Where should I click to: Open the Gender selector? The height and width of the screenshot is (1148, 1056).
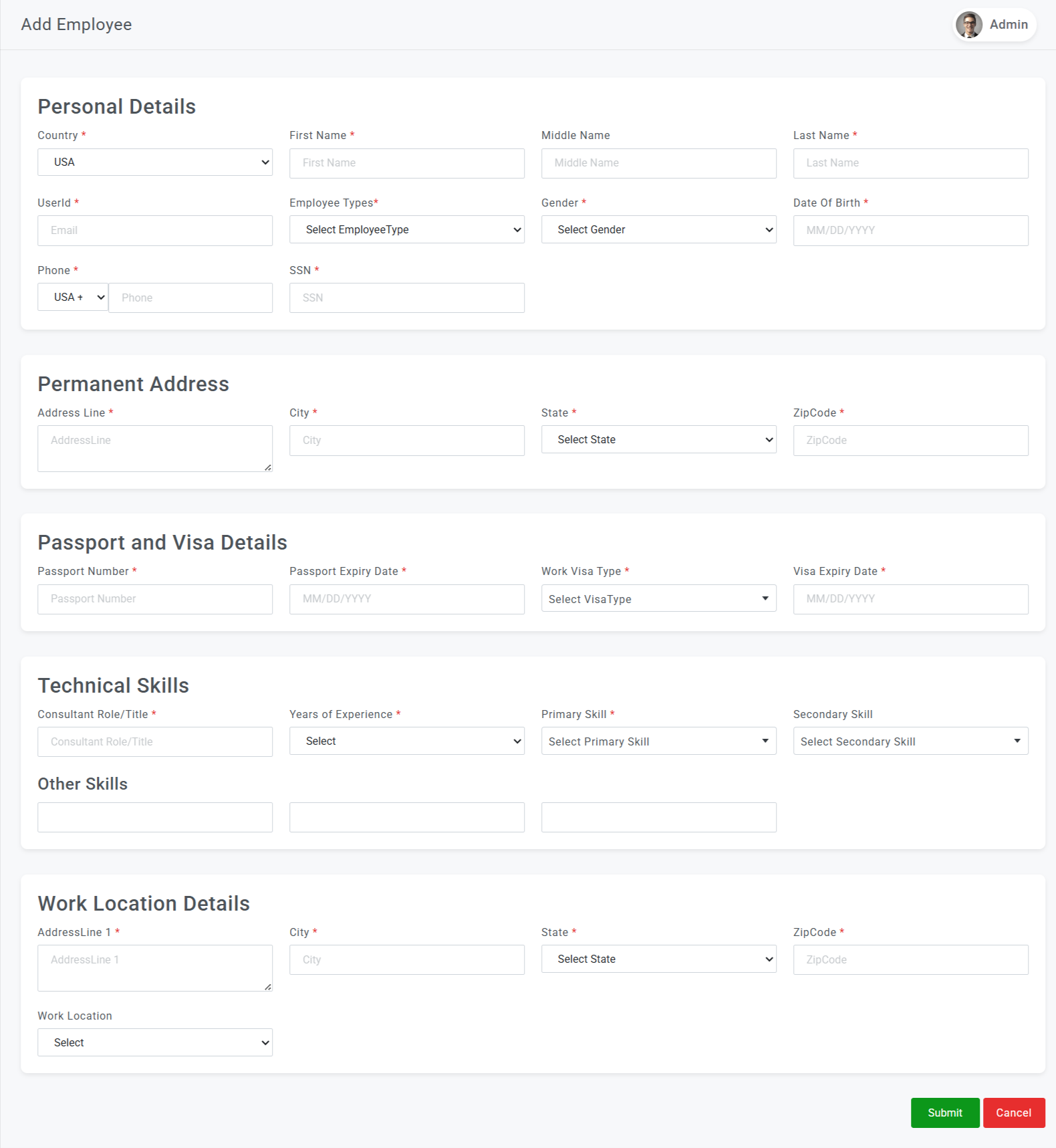tap(658, 230)
